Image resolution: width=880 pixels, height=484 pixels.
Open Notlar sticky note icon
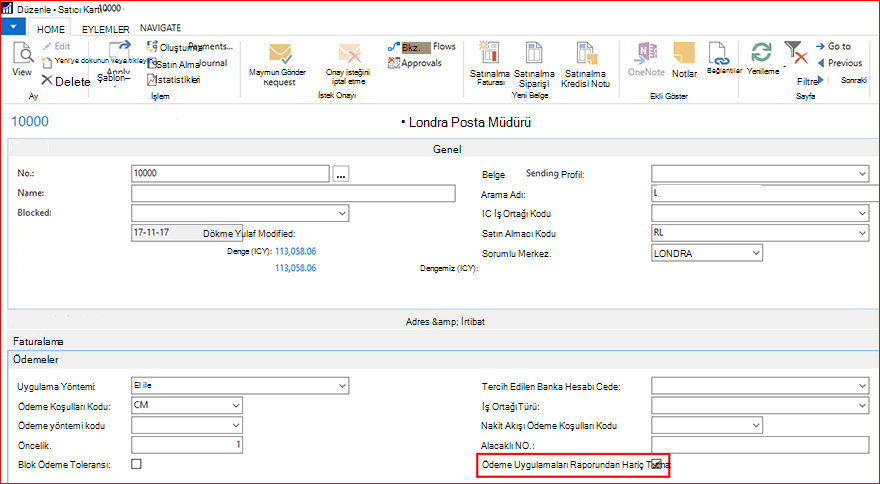(x=684, y=53)
